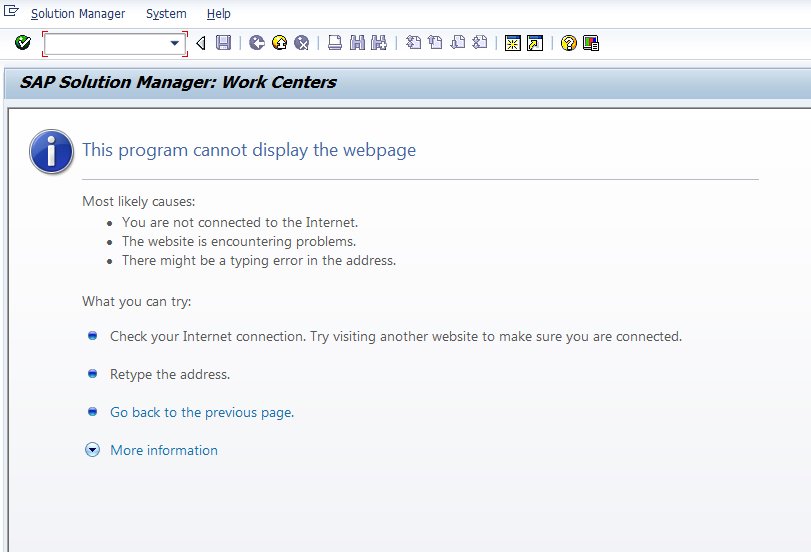Viewport: 811px width, 552px height.
Task: Click the Save diskette icon
Action: (x=223, y=43)
